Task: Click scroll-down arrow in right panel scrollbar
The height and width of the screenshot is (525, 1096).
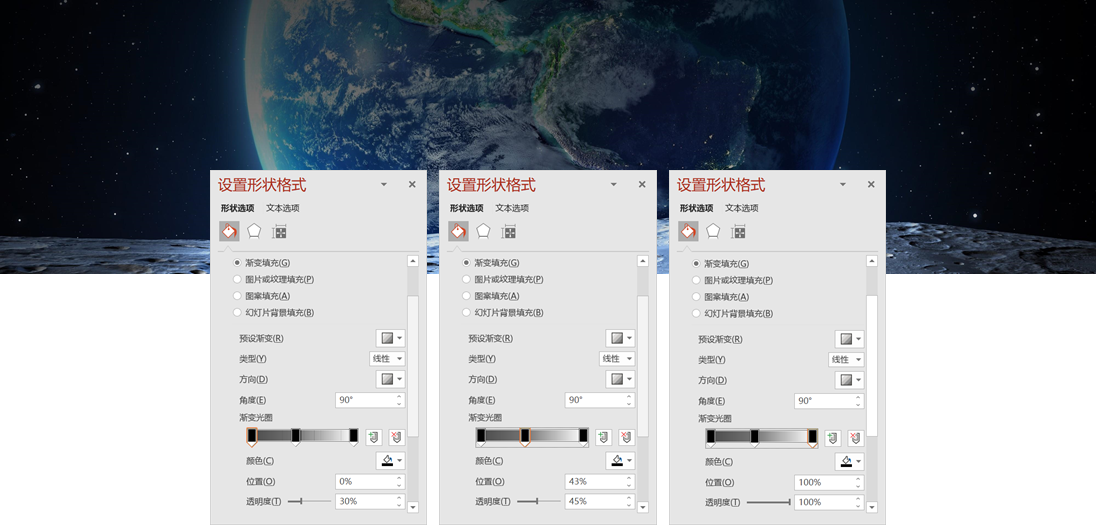Action: point(872,508)
